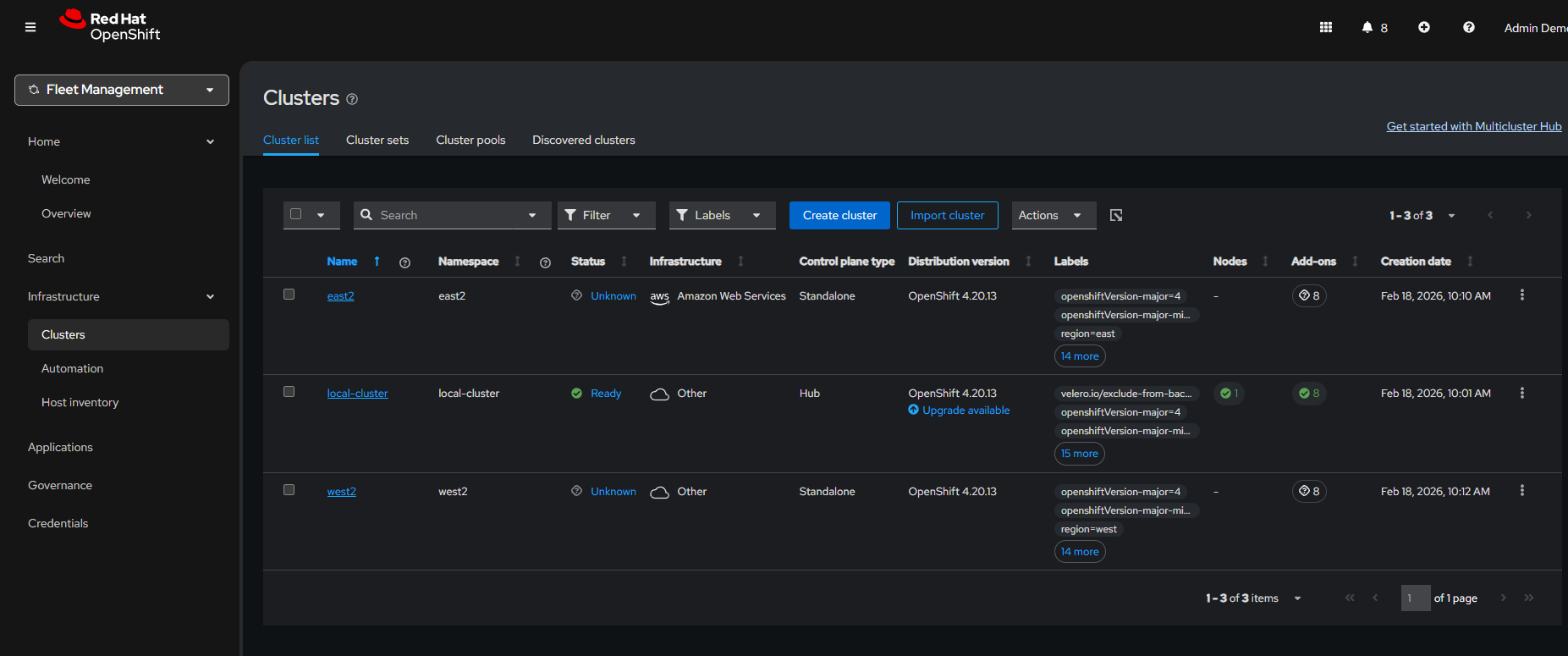Screen dimensions: 1568x656
Task: Open the hamburger navigation menu
Action: [30, 27]
